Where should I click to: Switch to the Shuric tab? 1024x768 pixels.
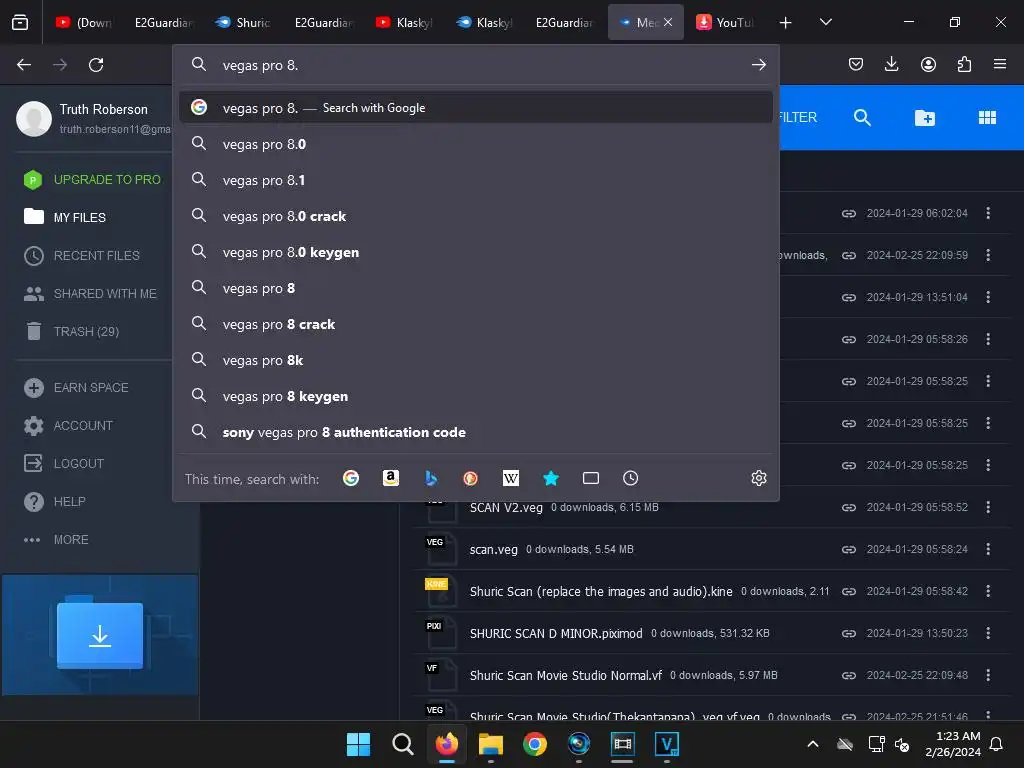[244, 22]
